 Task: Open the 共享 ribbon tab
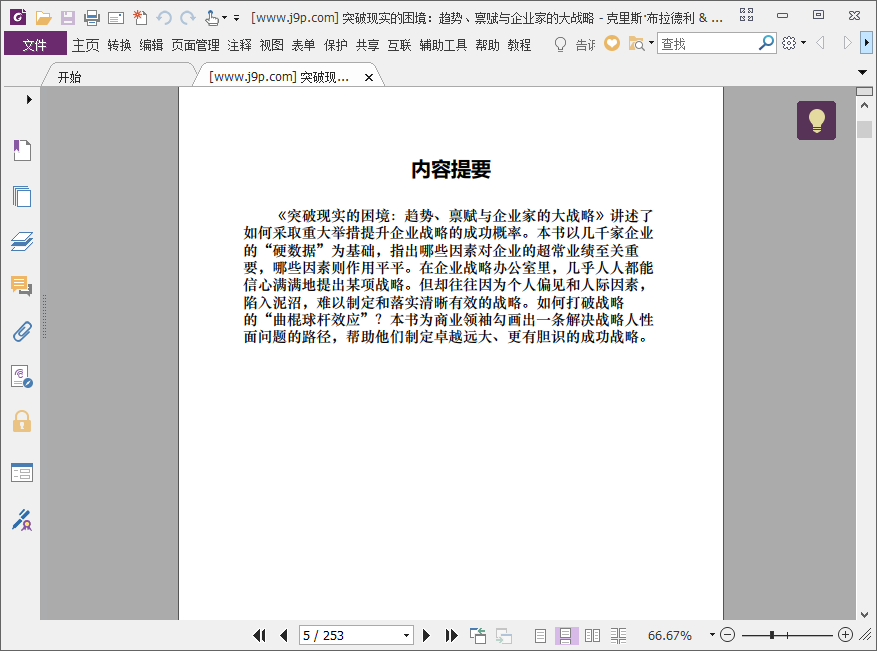[367, 45]
